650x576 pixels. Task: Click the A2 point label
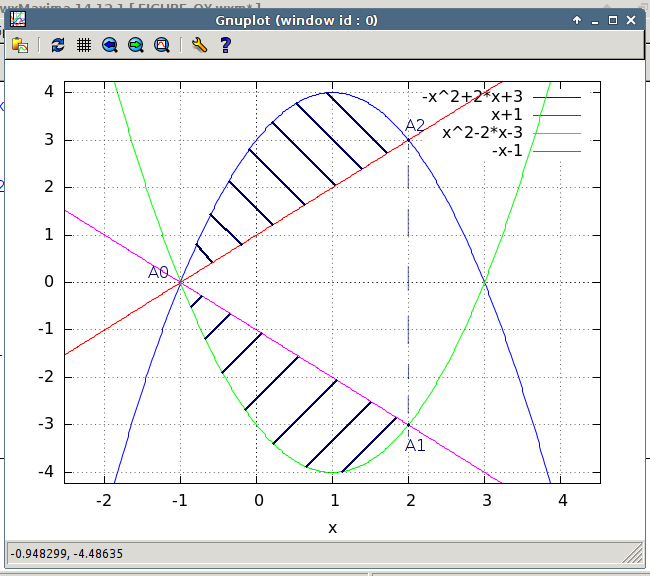coord(415,126)
